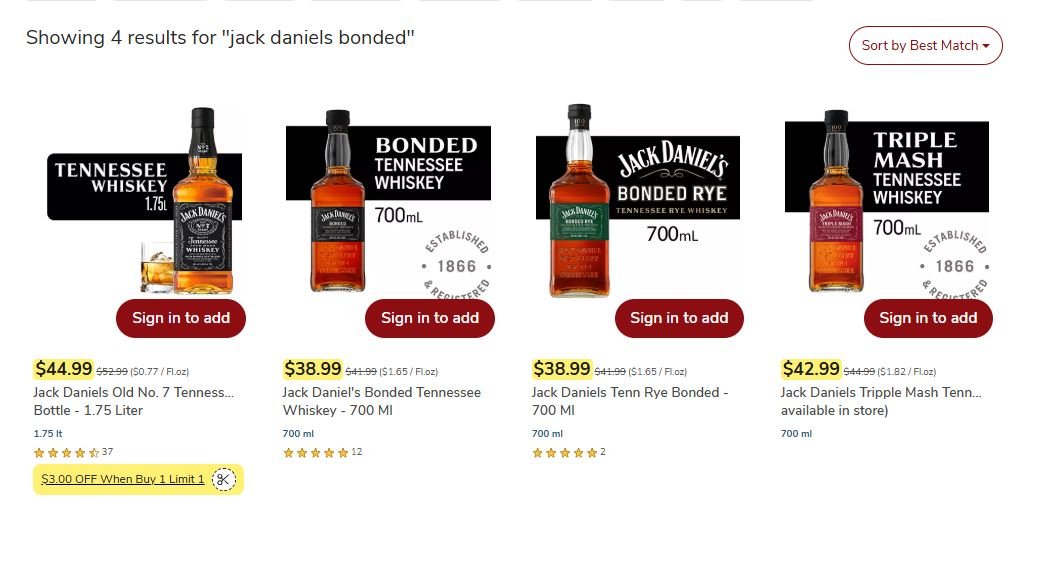This screenshot has width=1049, height=565.
Task: View star ratings with 2 reviews
Action: [568, 453]
